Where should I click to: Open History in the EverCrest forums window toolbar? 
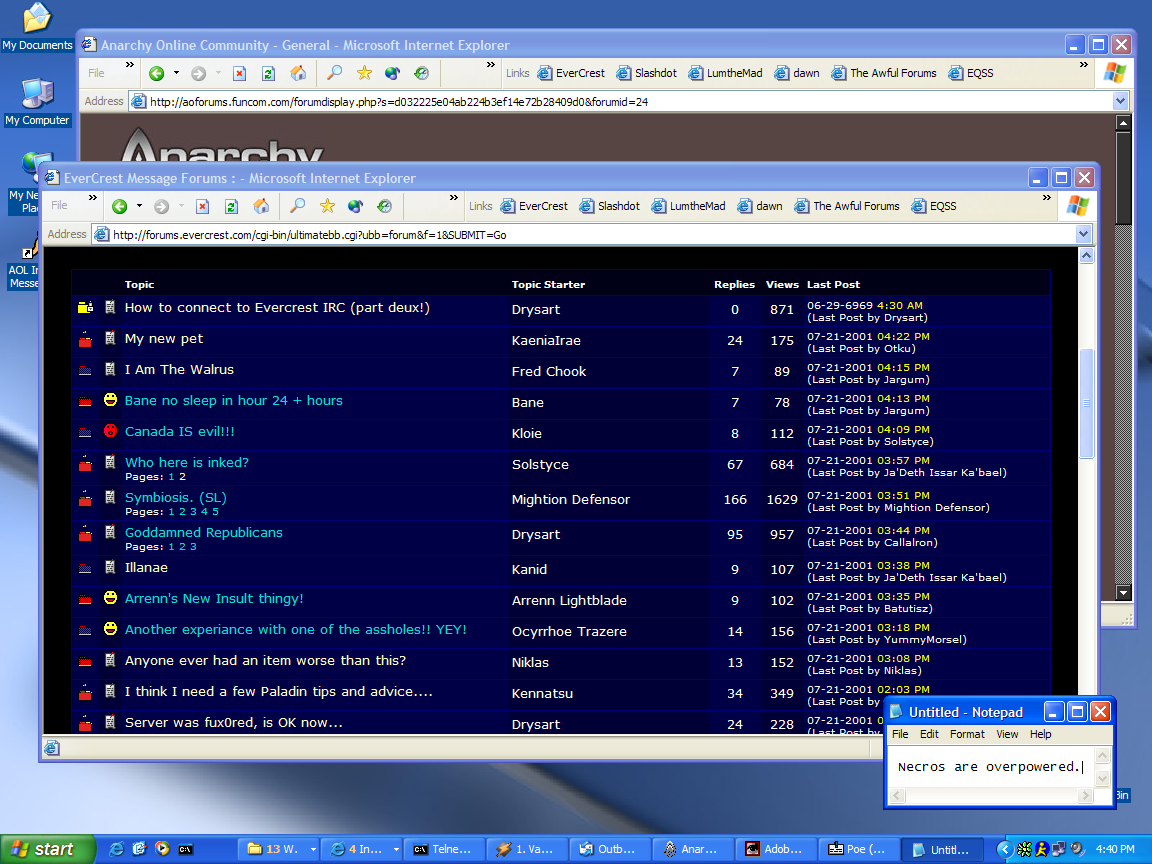point(384,206)
